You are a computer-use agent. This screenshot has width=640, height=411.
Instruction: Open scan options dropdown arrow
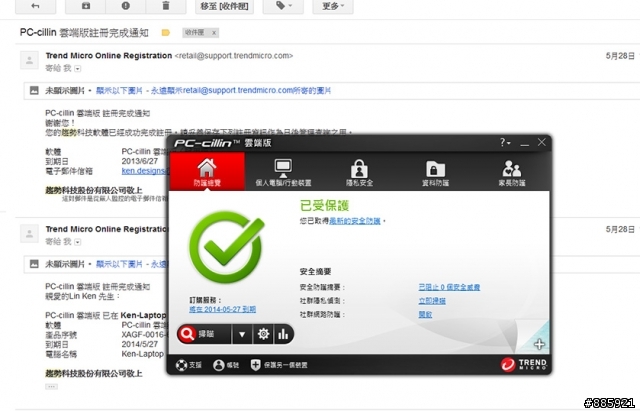click(x=242, y=335)
